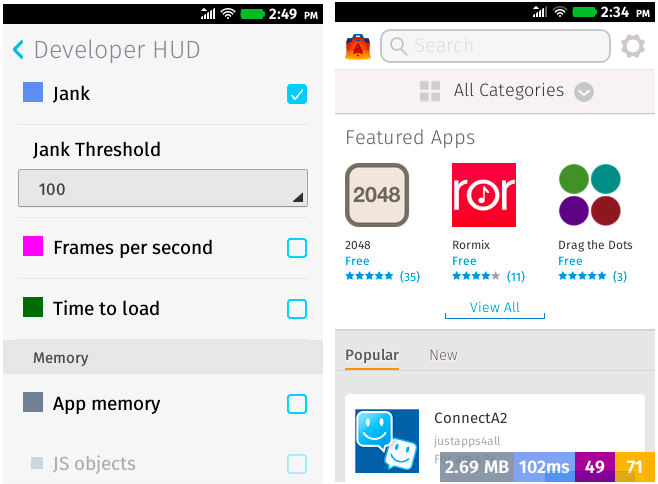Click the 102ms jank HUD indicator

(x=544, y=467)
